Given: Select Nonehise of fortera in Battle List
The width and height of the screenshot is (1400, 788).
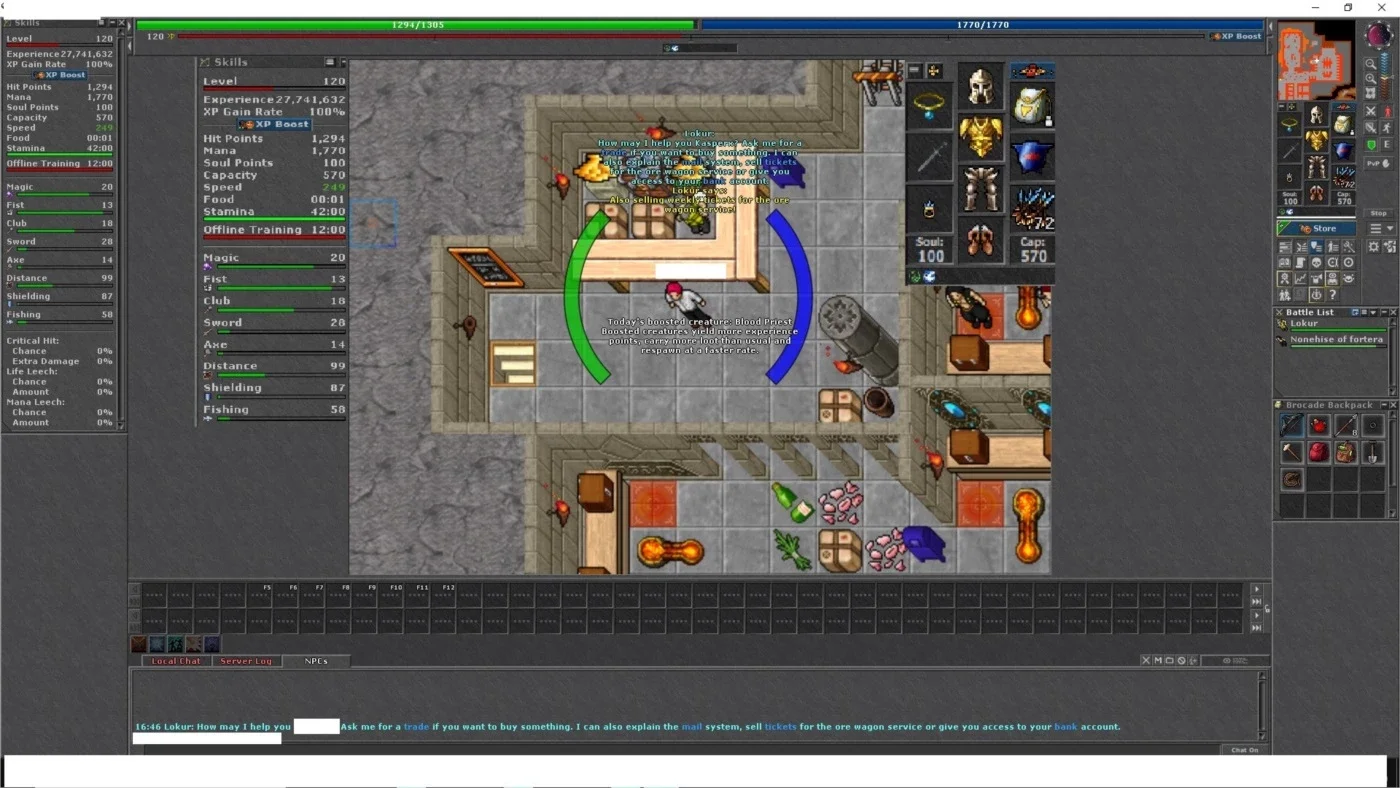Looking at the screenshot, I should (1332, 342).
